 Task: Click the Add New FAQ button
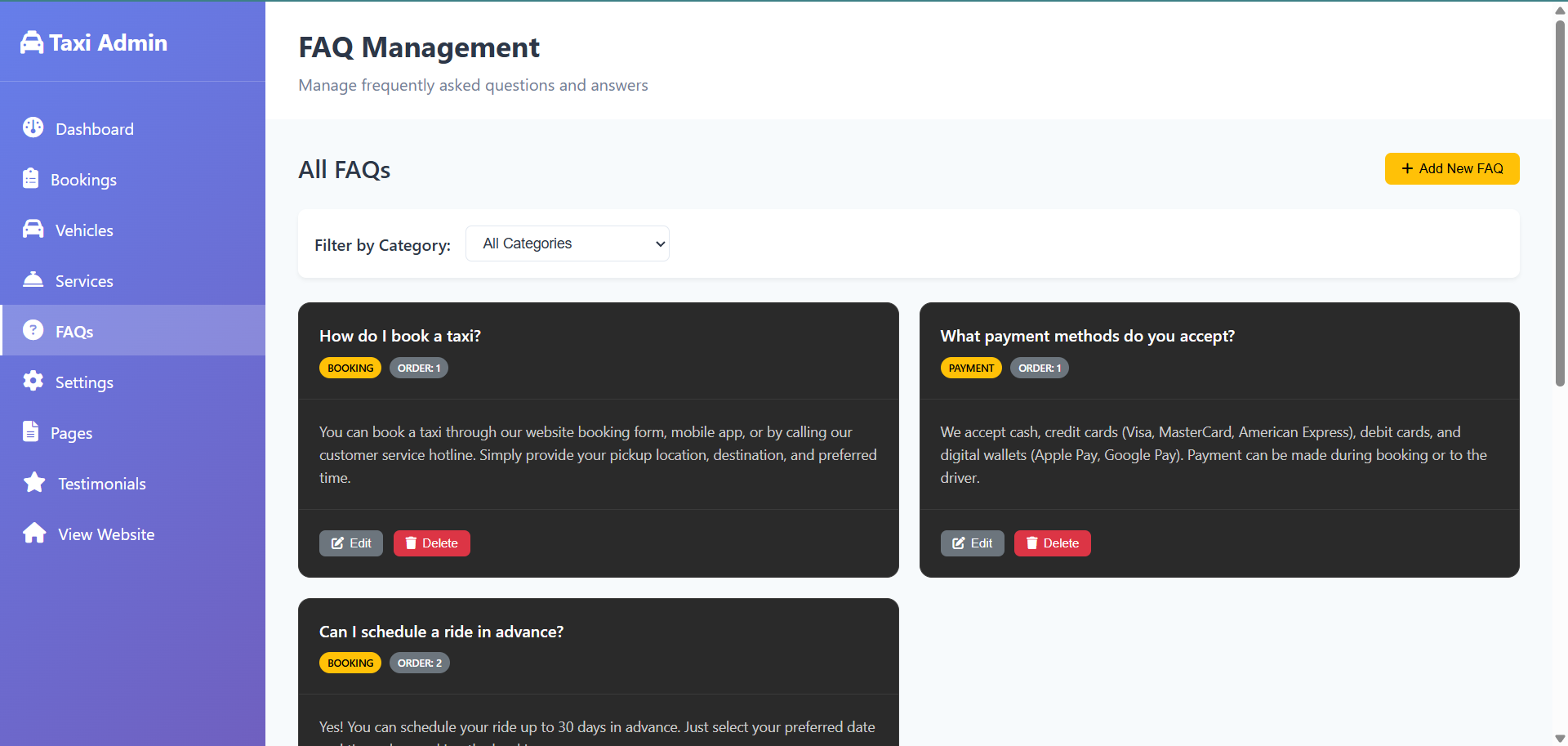click(x=1451, y=168)
